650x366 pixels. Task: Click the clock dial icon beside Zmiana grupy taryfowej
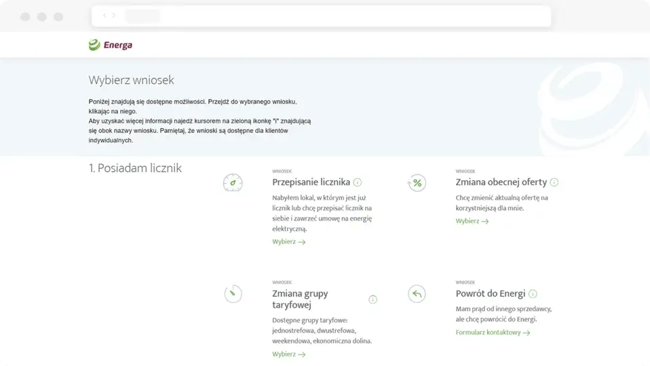[233, 294]
